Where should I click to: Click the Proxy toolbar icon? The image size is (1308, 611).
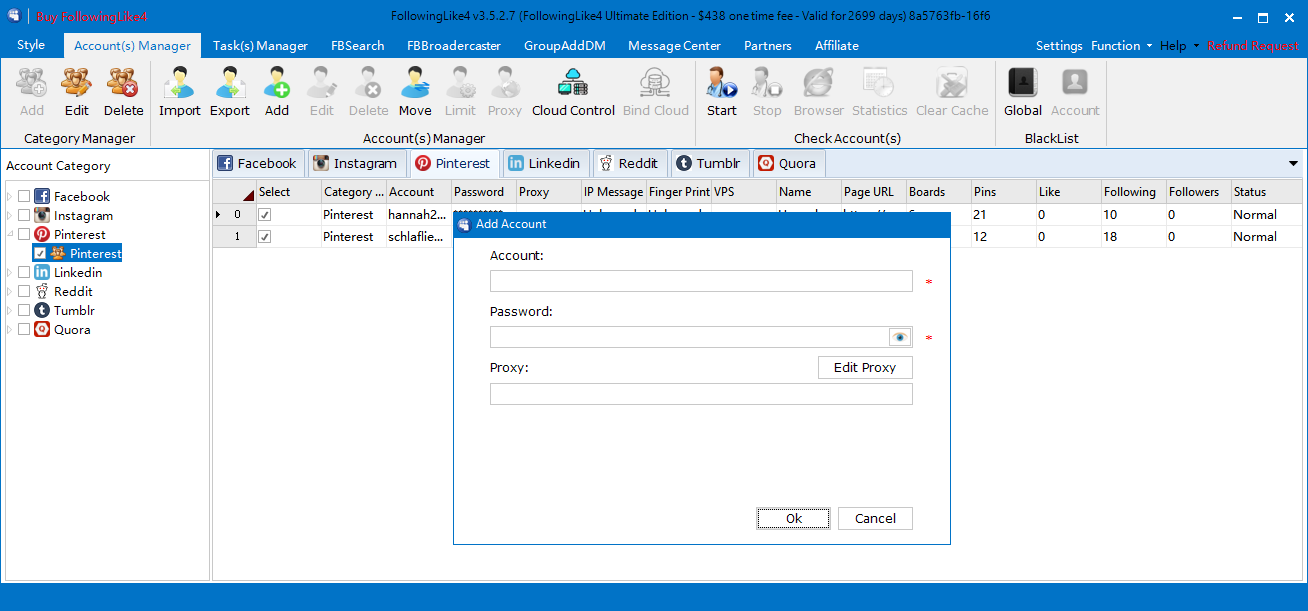pyautogui.click(x=505, y=92)
